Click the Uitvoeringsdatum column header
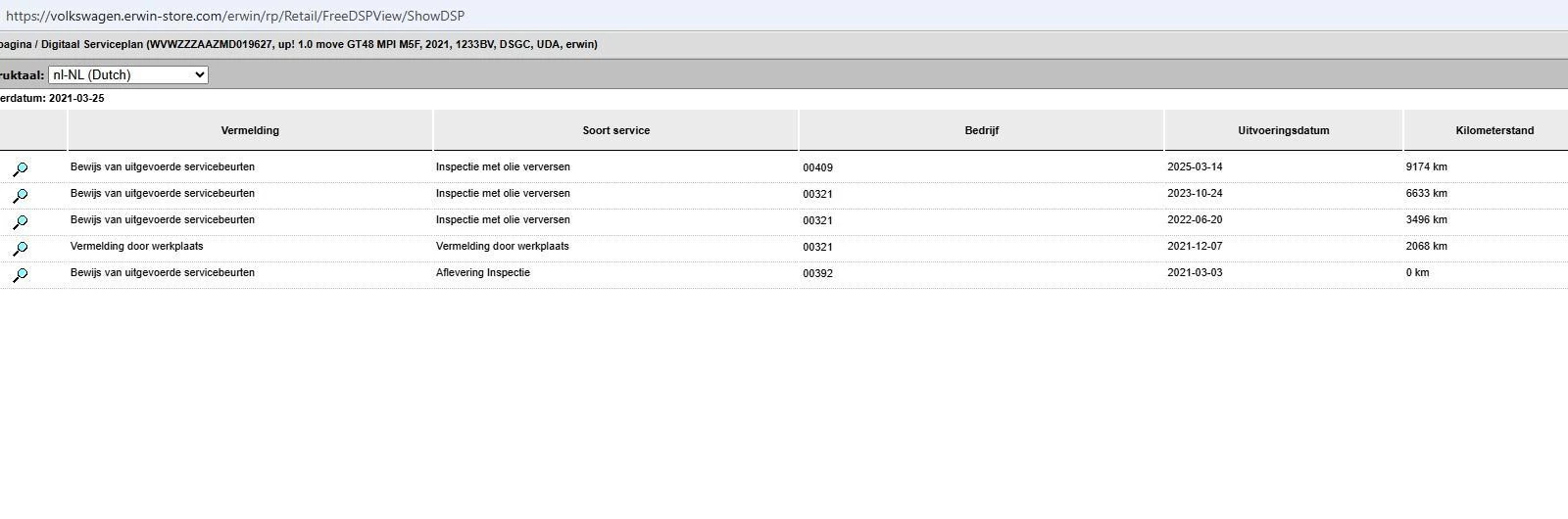Image resolution: width=1568 pixels, height=519 pixels. 1283,130
